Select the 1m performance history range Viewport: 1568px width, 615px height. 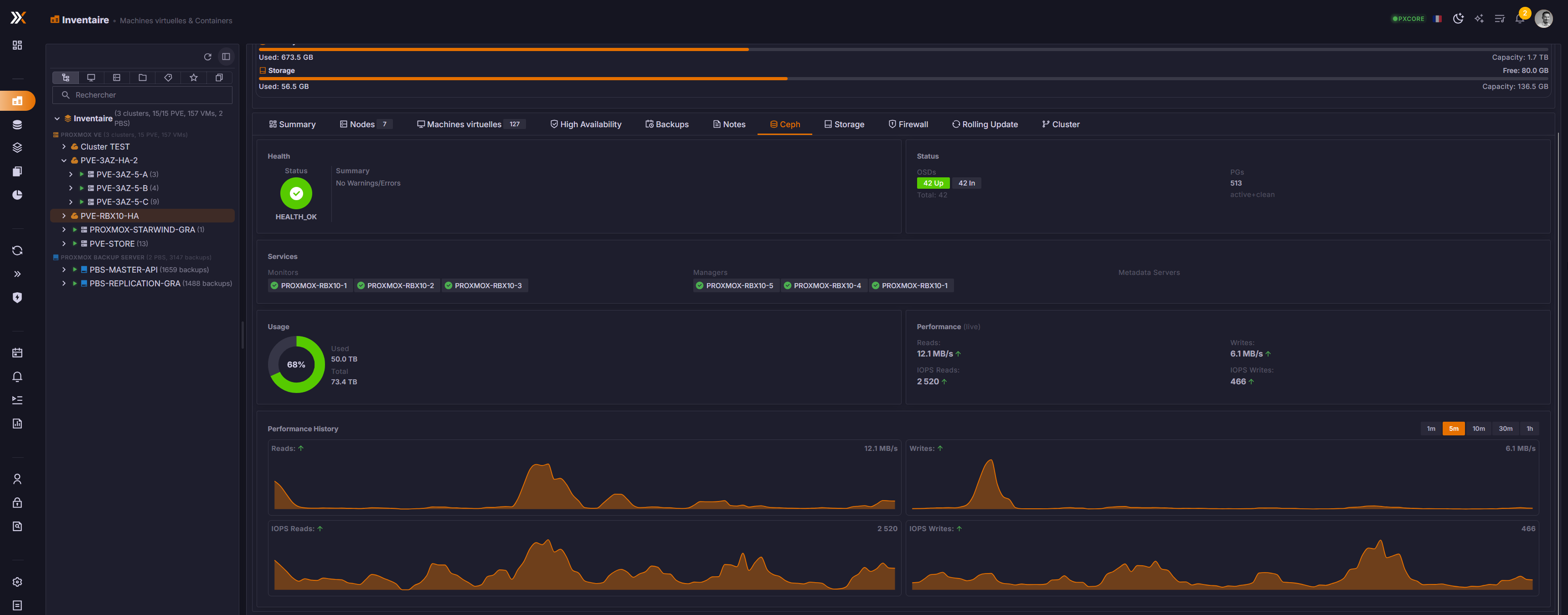click(x=1431, y=429)
